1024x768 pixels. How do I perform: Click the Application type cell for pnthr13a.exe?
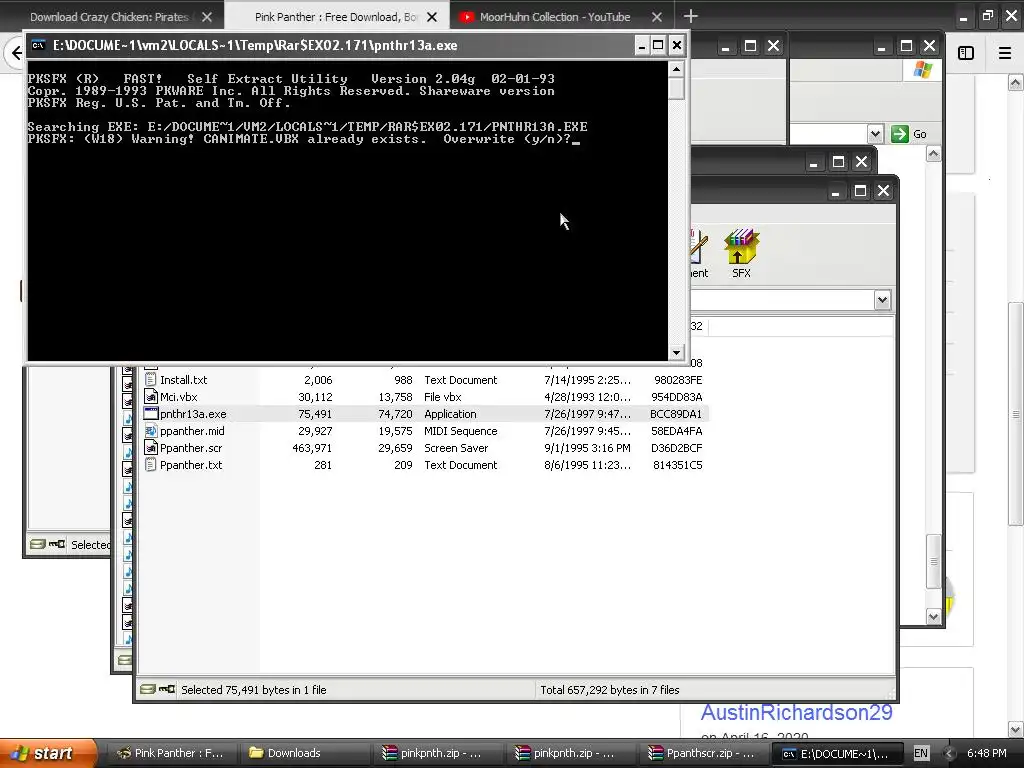[450, 414]
